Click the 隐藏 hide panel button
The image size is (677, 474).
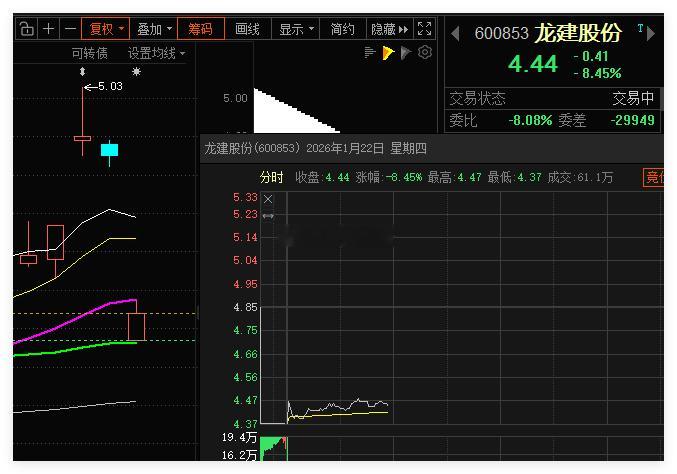389,29
